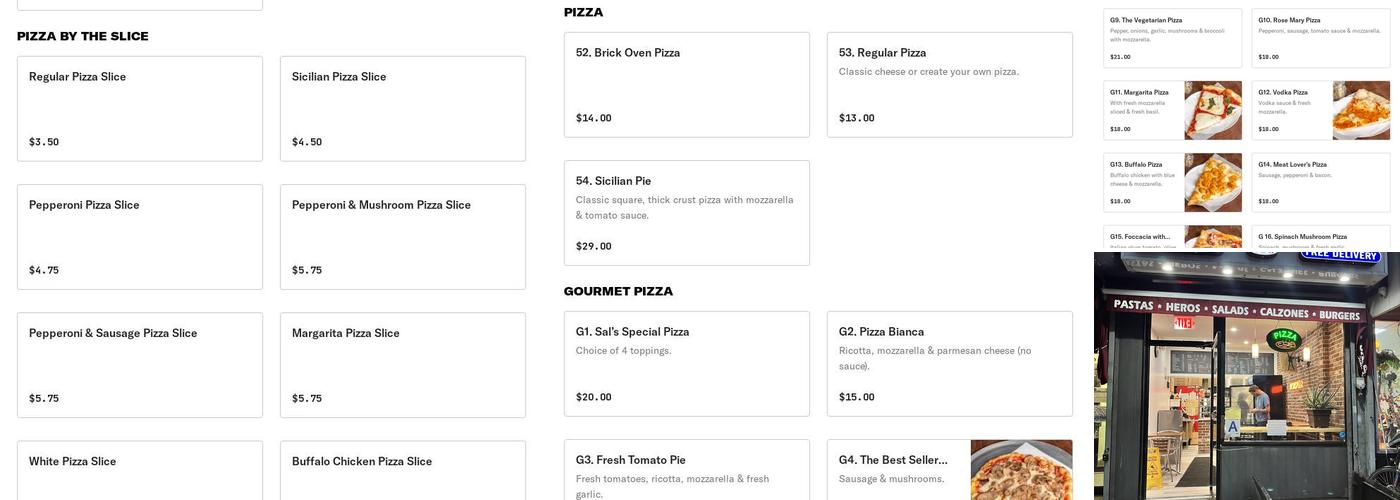
Task: Open G9. The Vegetarian Pizza card
Action: click(x=1172, y=38)
